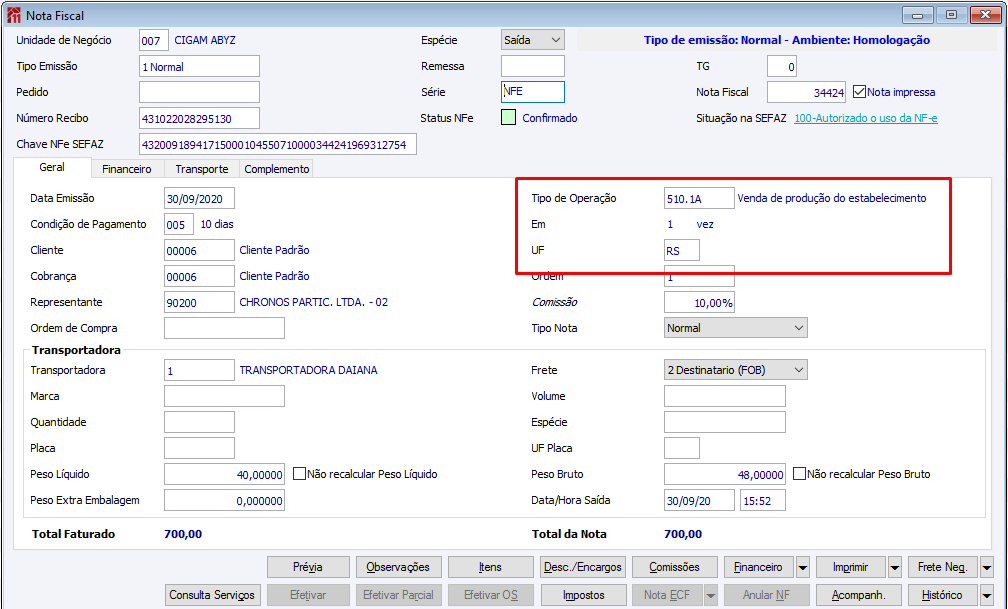1008x609 pixels.
Task: Click the Transportadora code field
Action: click(199, 370)
